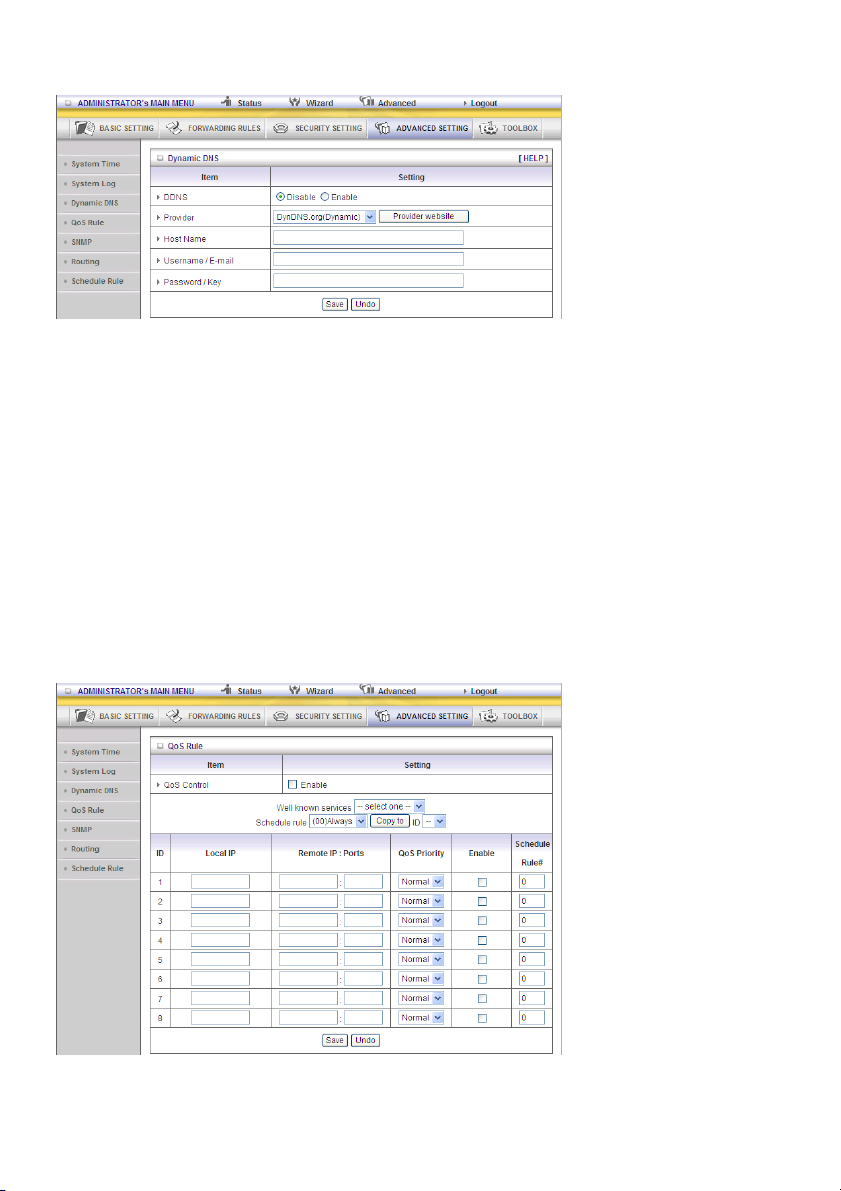Open the Wizard icon in the top main menu

tap(296, 102)
